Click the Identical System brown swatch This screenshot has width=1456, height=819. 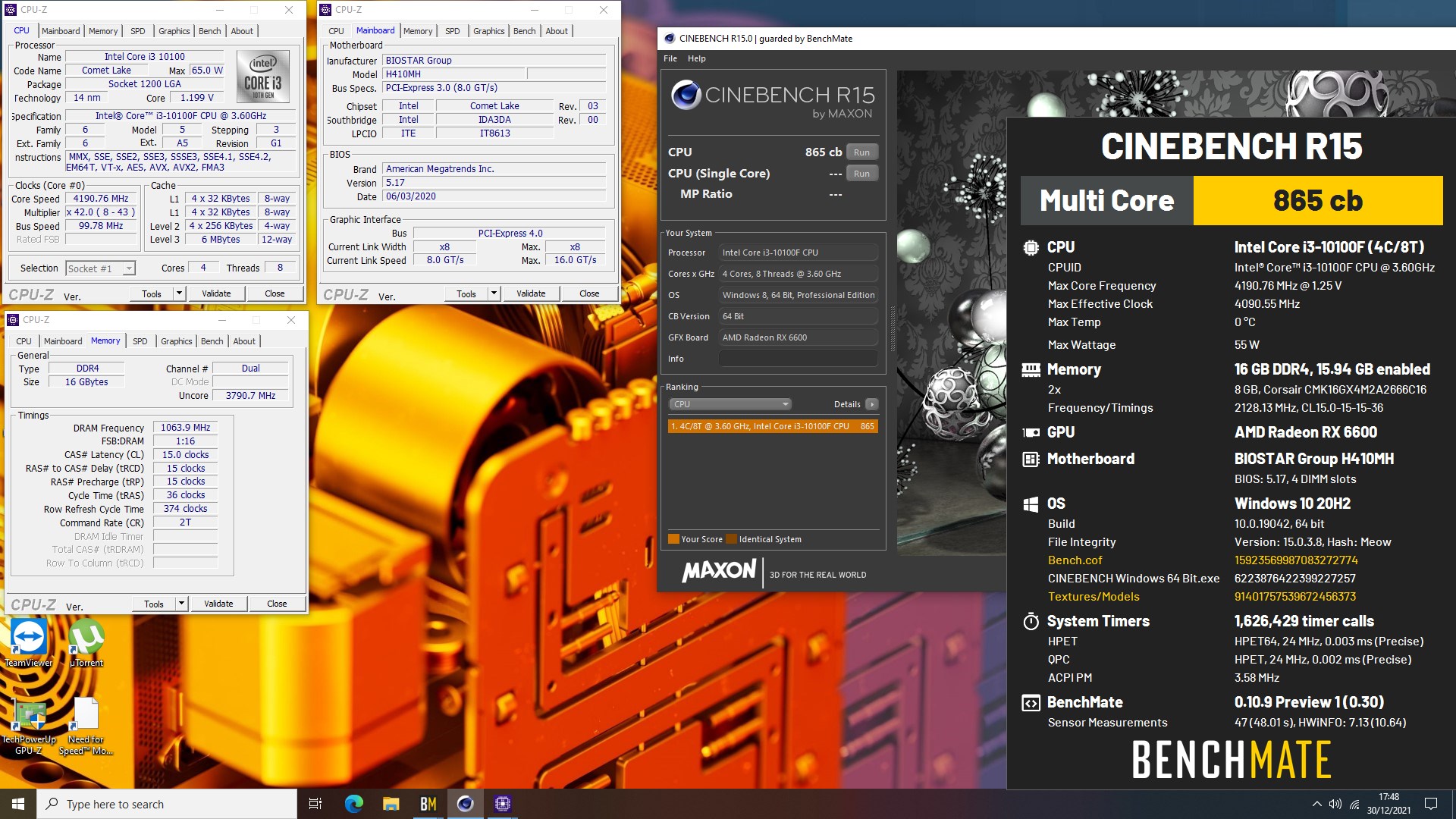(x=731, y=539)
